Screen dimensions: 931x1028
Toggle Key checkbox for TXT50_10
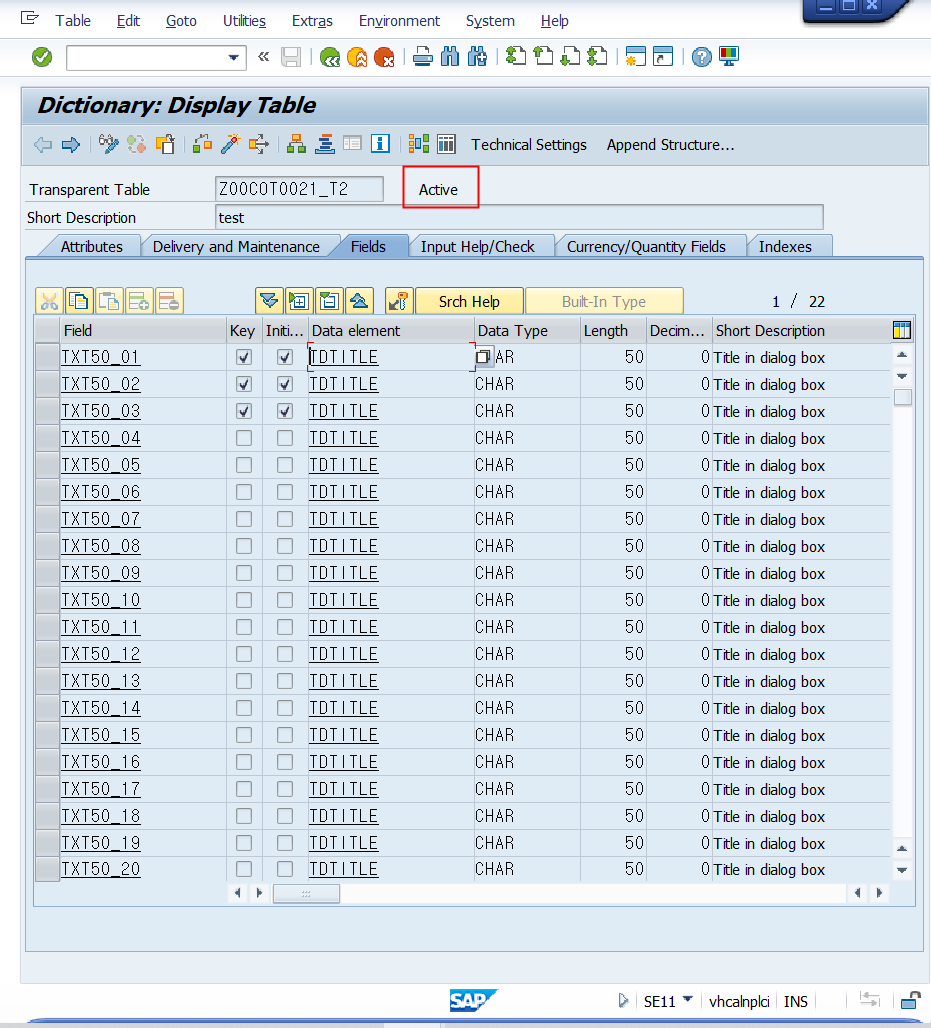pos(244,600)
